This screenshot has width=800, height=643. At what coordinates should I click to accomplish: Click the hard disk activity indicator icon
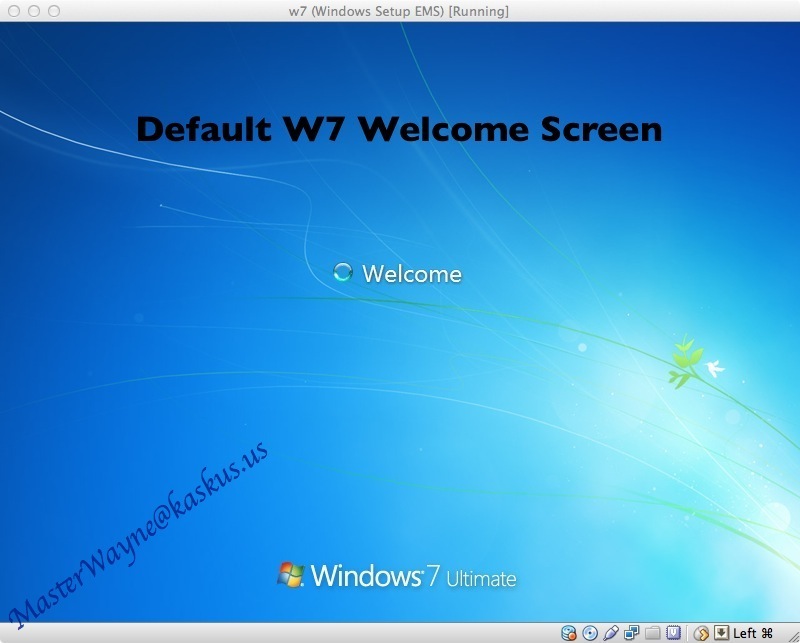click(569, 633)
